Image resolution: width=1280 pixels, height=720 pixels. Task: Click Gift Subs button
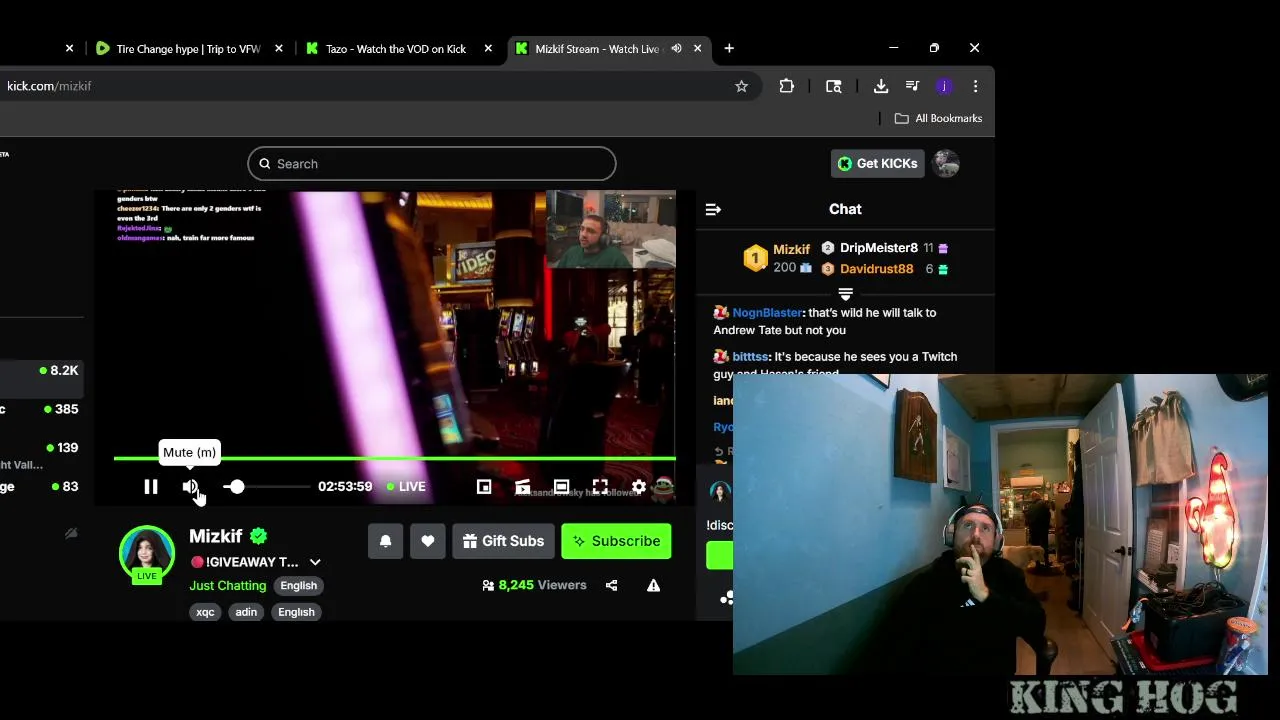503,541
